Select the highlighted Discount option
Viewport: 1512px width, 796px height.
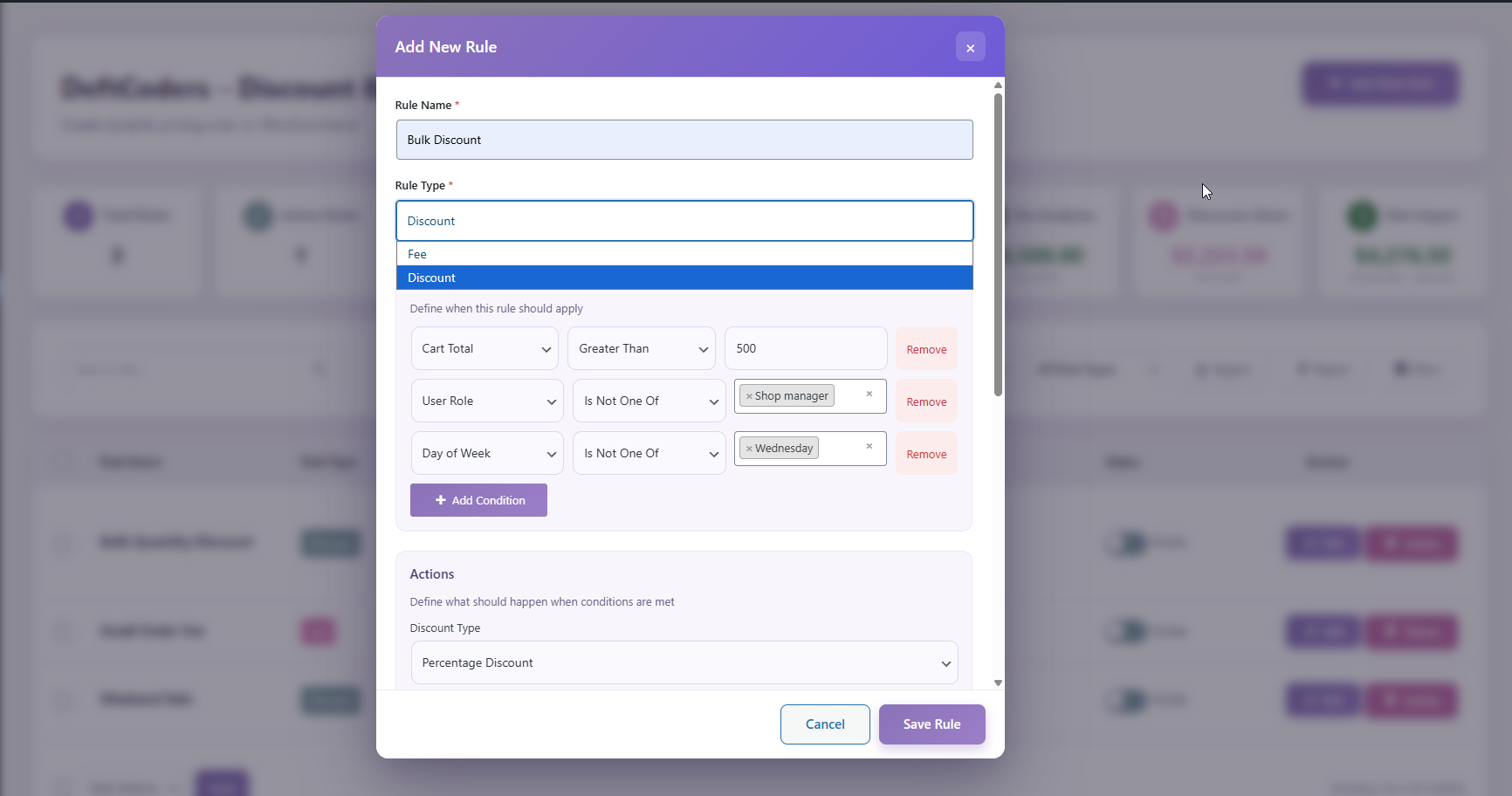684,277
